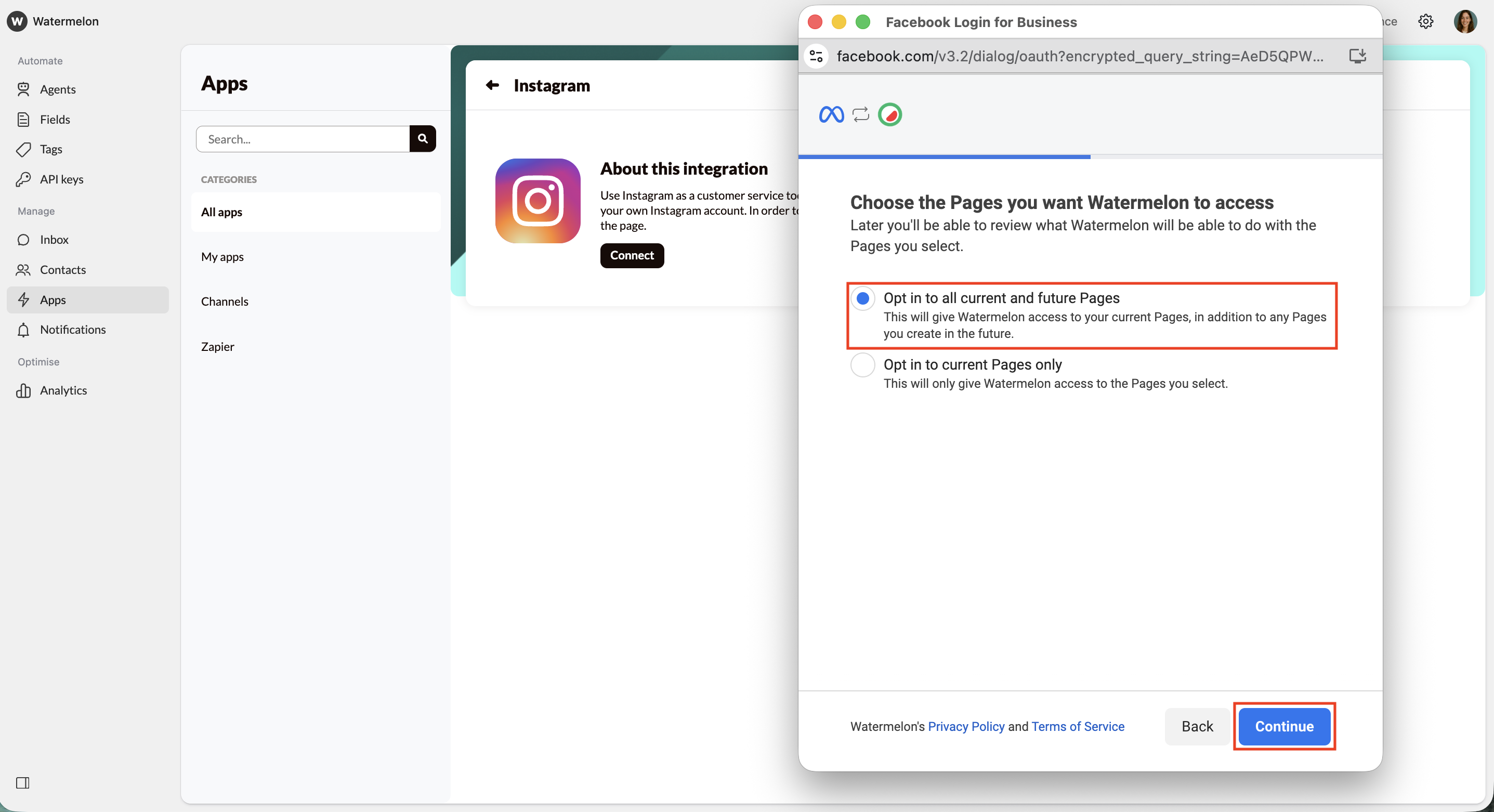The image size is (1494, 812).
Task: Switch to the My apps category
Action: click(222, 256)
